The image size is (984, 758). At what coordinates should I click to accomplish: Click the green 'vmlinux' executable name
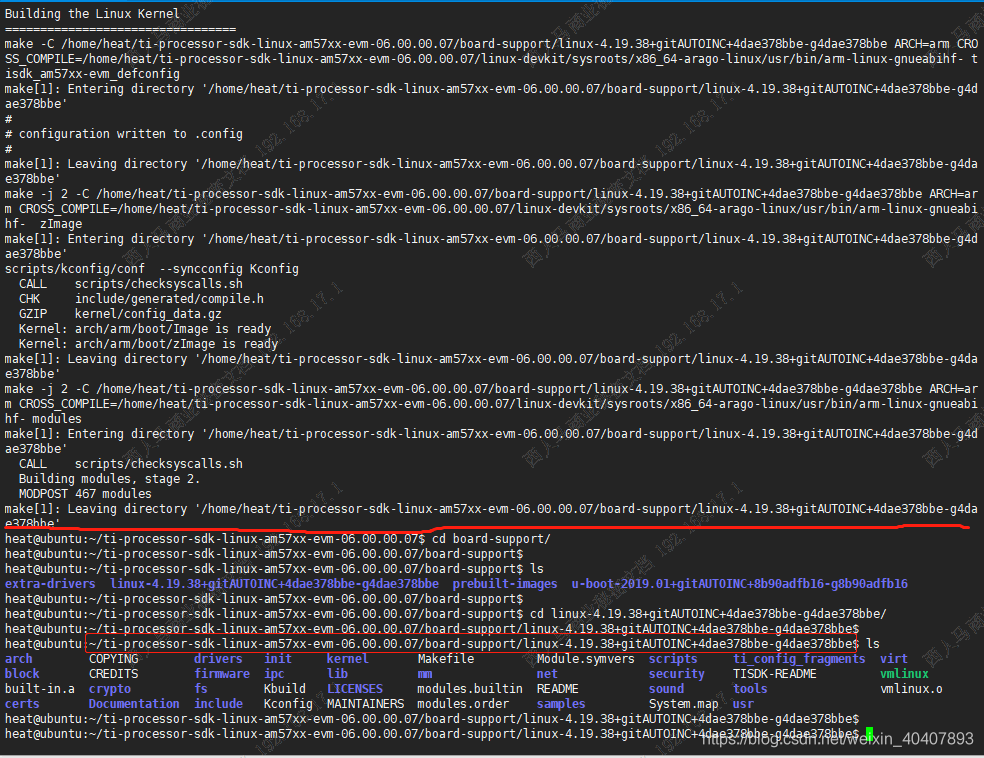pyautogui.click(x=904, y=674)
